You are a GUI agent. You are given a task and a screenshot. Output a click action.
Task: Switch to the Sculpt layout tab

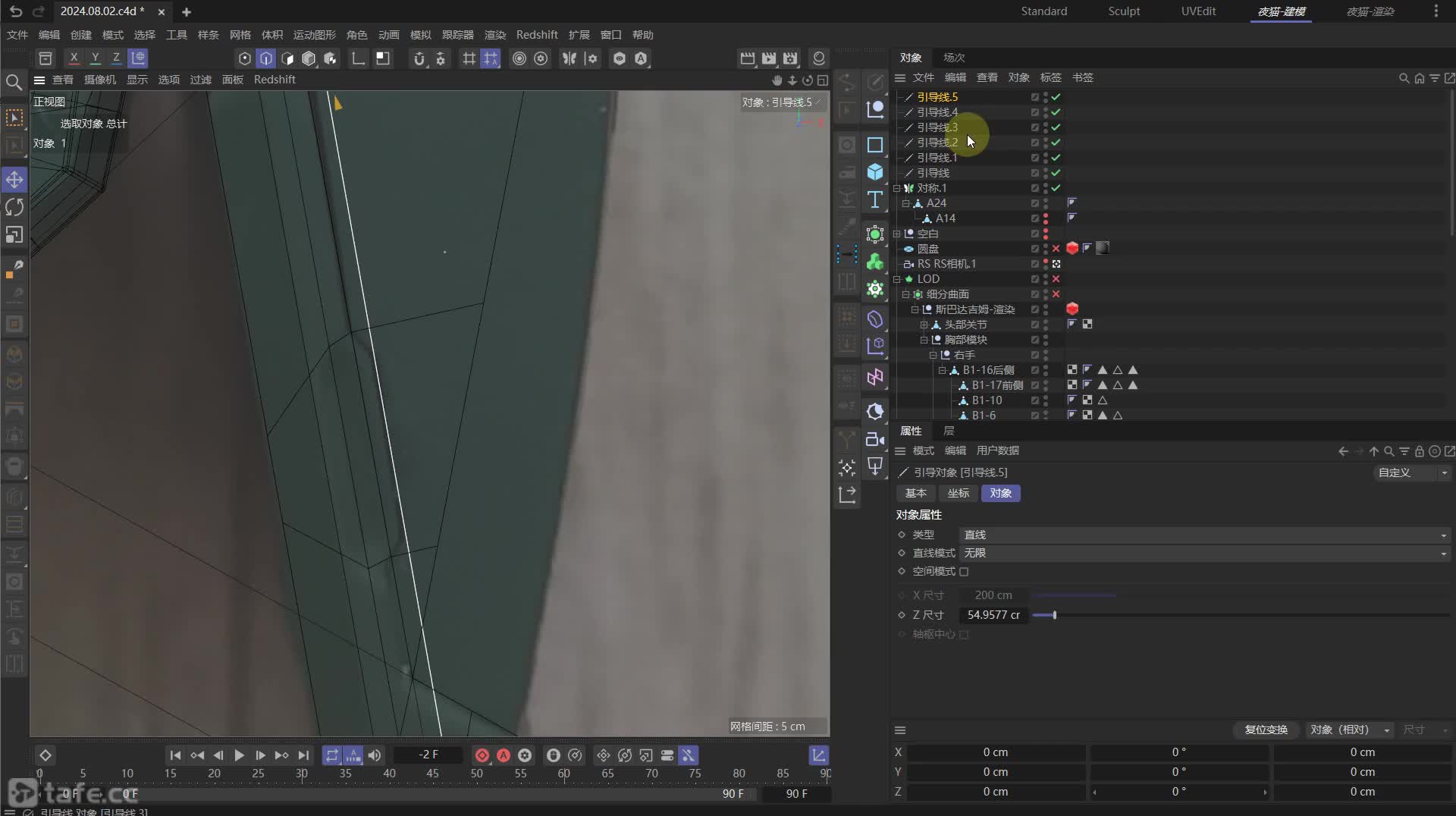pos(1124,11)
